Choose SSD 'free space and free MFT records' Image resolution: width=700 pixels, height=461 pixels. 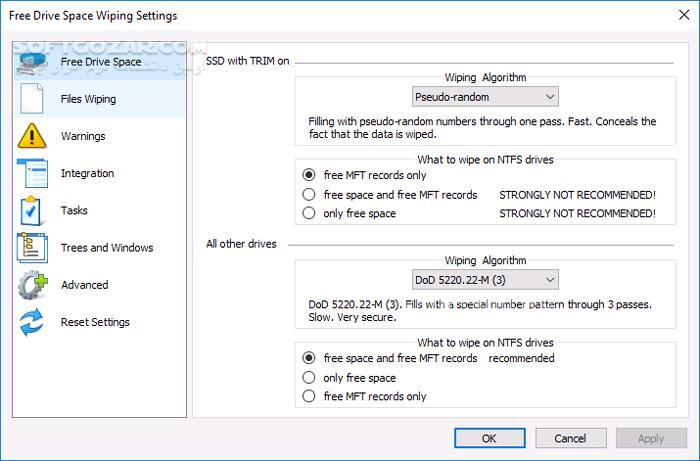(x=309, y=194)
